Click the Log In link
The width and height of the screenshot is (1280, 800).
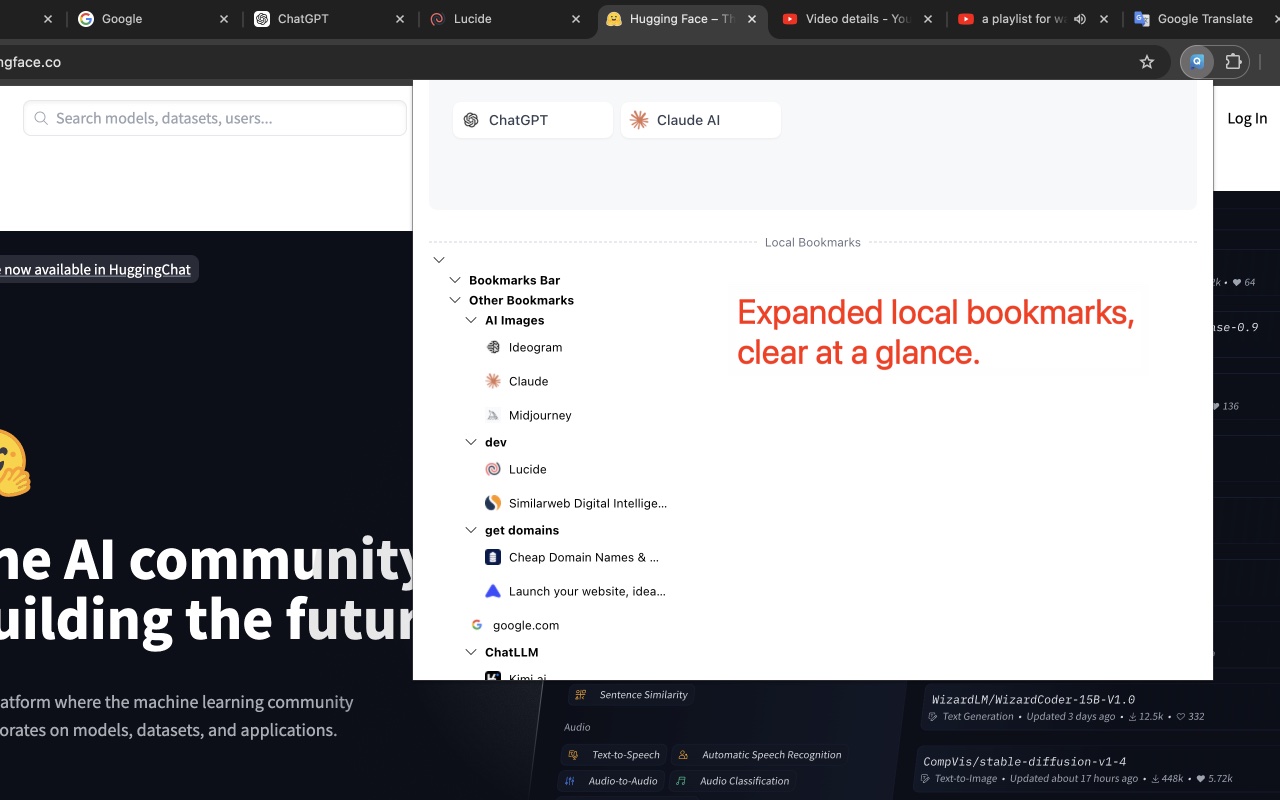click(1246, 118)
